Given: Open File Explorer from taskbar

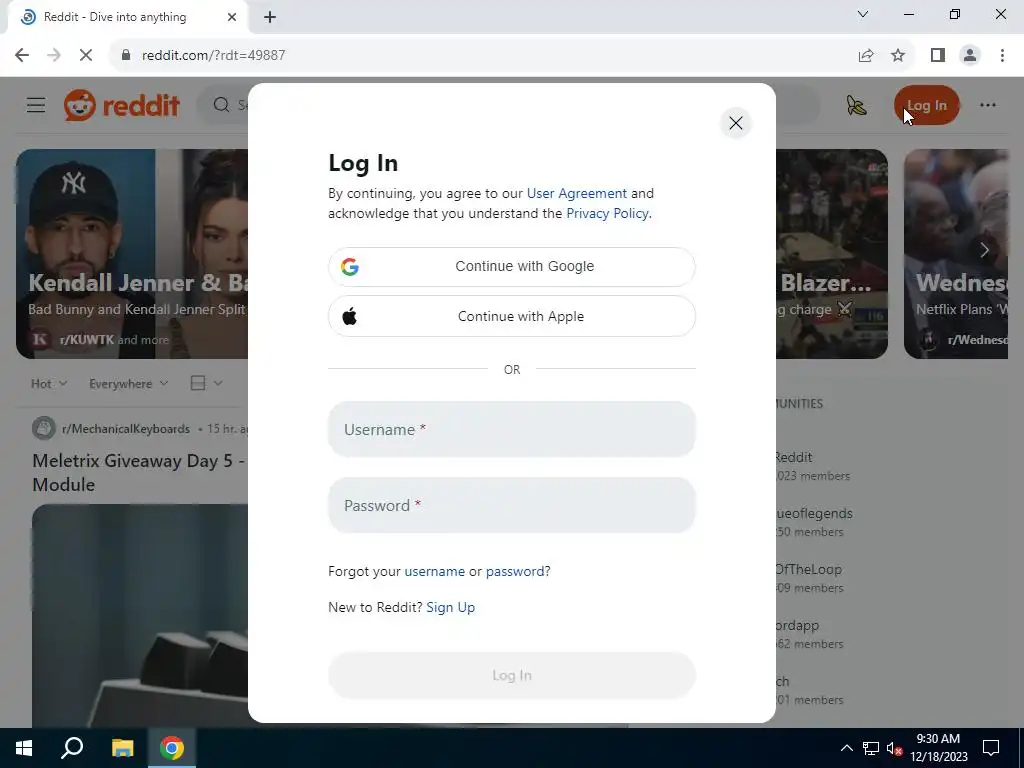Looking at the screenshot, I should [122, 748].
